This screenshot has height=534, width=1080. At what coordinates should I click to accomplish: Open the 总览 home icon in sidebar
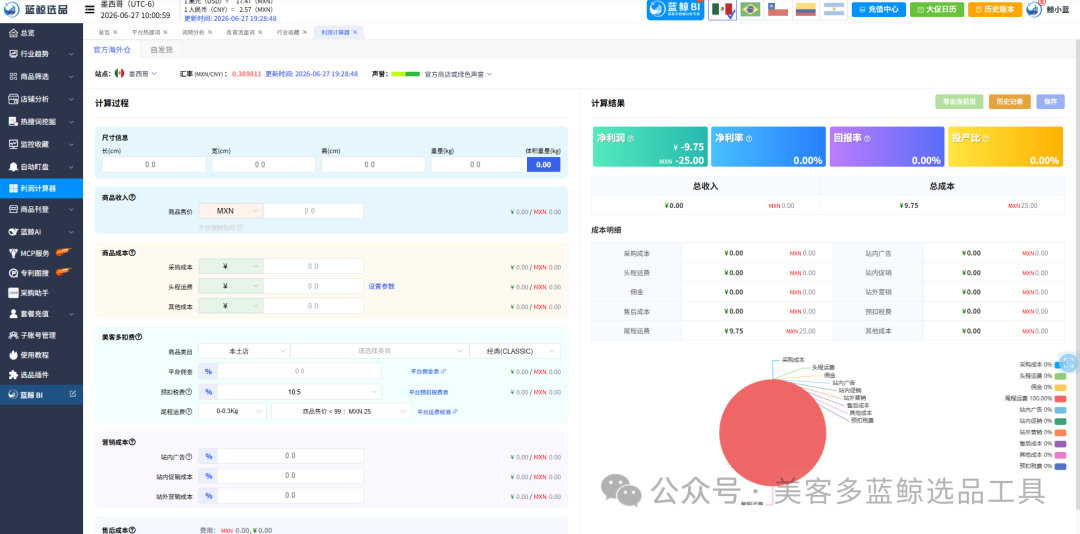[x=14, y=32]
